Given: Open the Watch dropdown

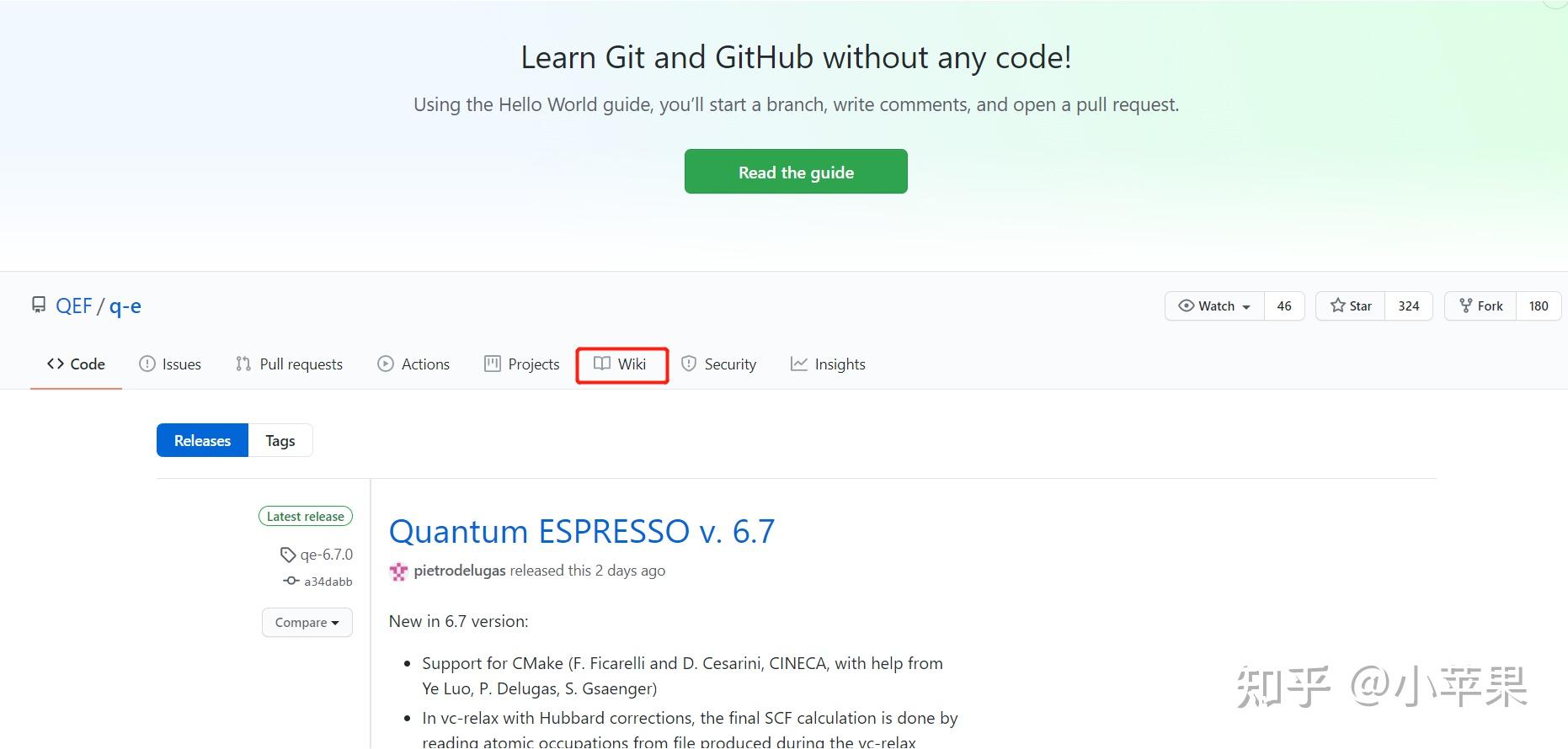Looking at the screenshot, I should coord(1214,305).
